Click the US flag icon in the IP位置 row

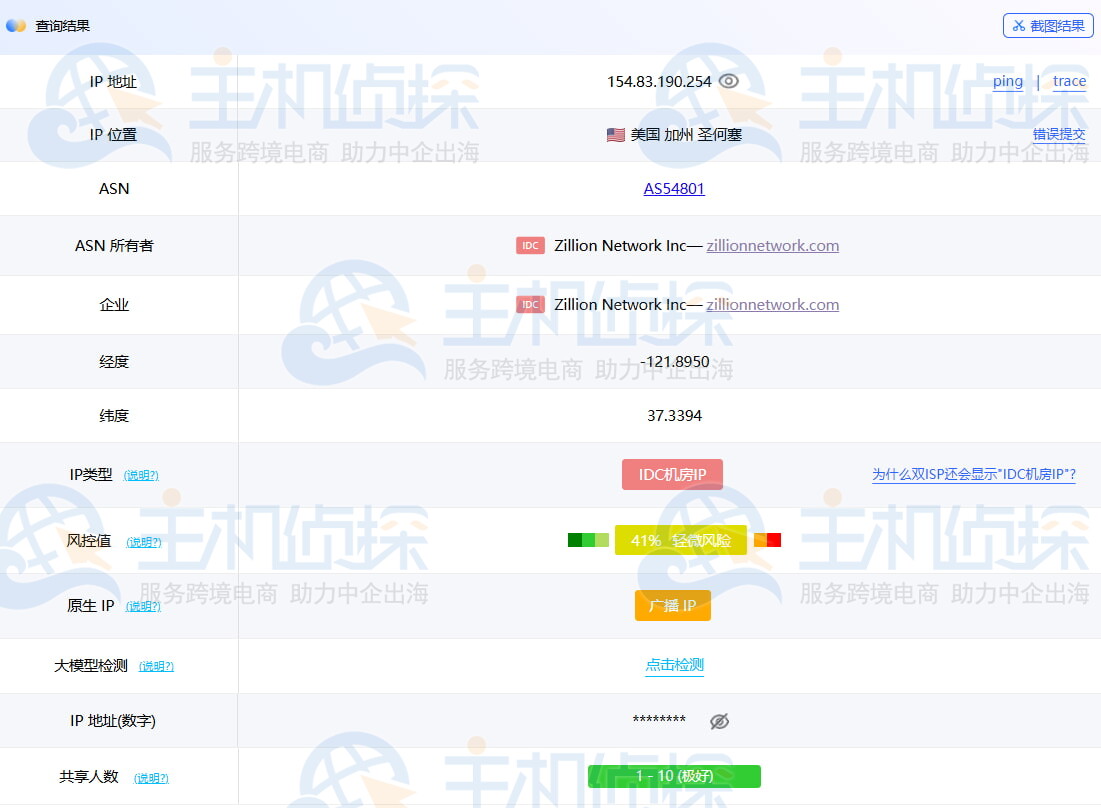(x=615, y=134)
